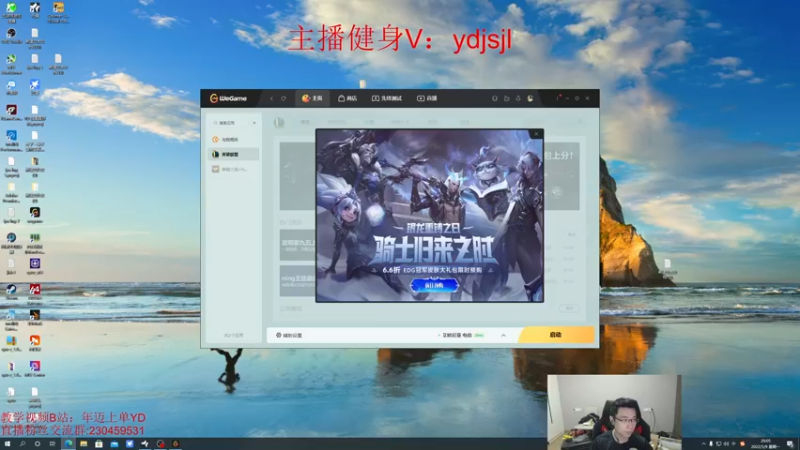Click the League of Legends logo in game header
The image size is (800, 450).
point(279,122)
